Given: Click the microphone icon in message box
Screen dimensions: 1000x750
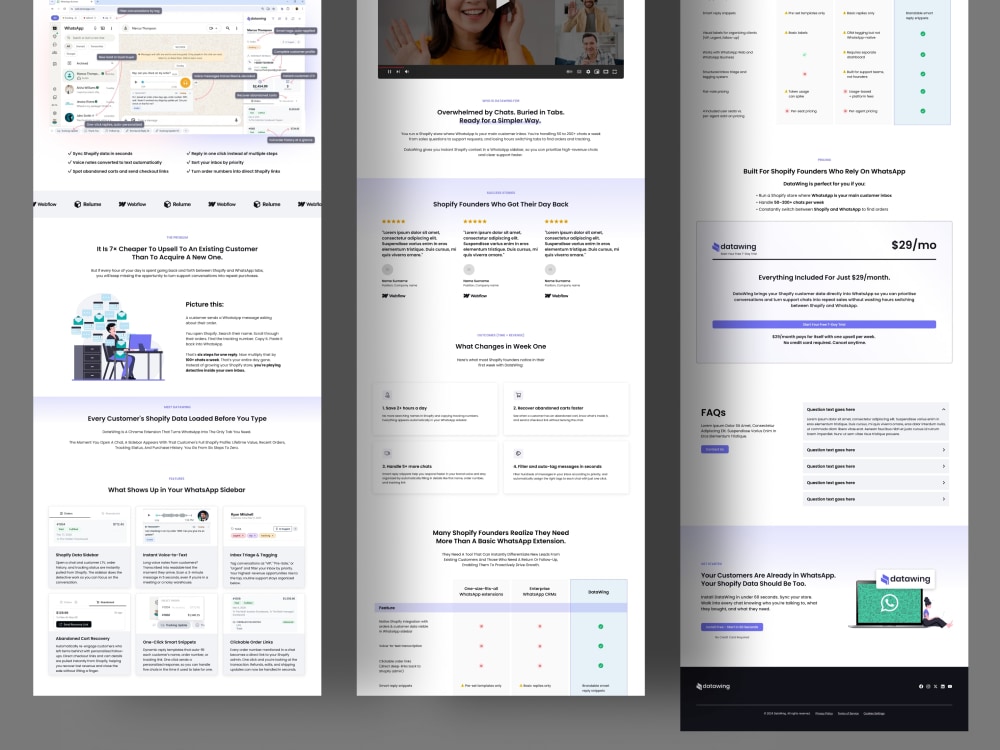Looking at the screenshot, I should [x=236, y=120].
